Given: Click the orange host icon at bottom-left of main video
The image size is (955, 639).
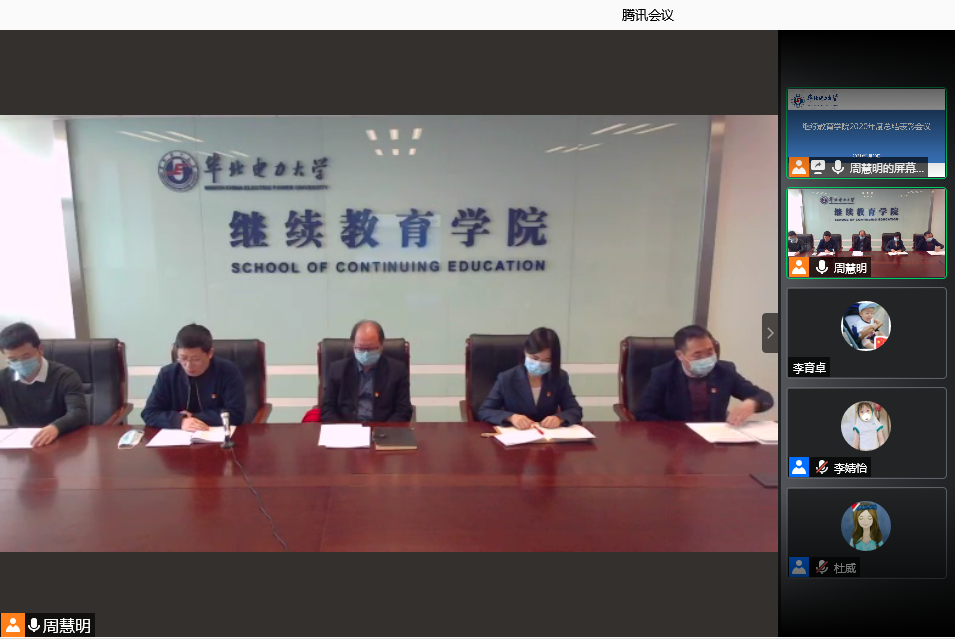Looking at the screenshot, I should [13, 626].
